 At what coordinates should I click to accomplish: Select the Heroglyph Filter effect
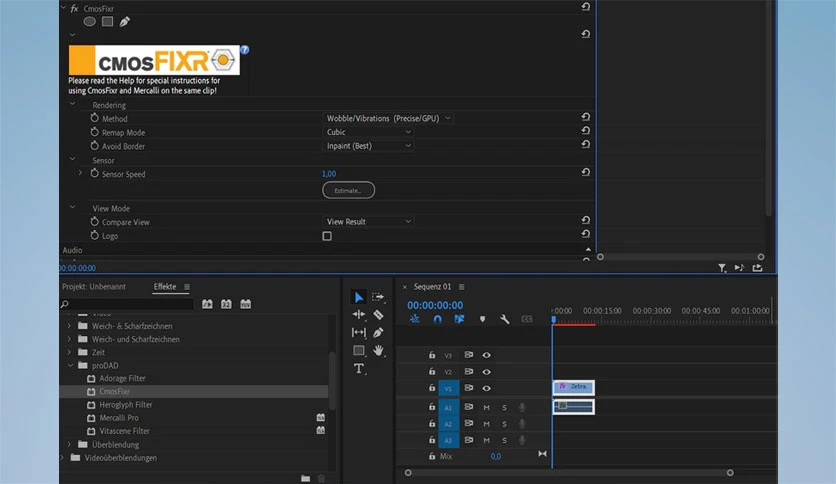click(125, 405)
